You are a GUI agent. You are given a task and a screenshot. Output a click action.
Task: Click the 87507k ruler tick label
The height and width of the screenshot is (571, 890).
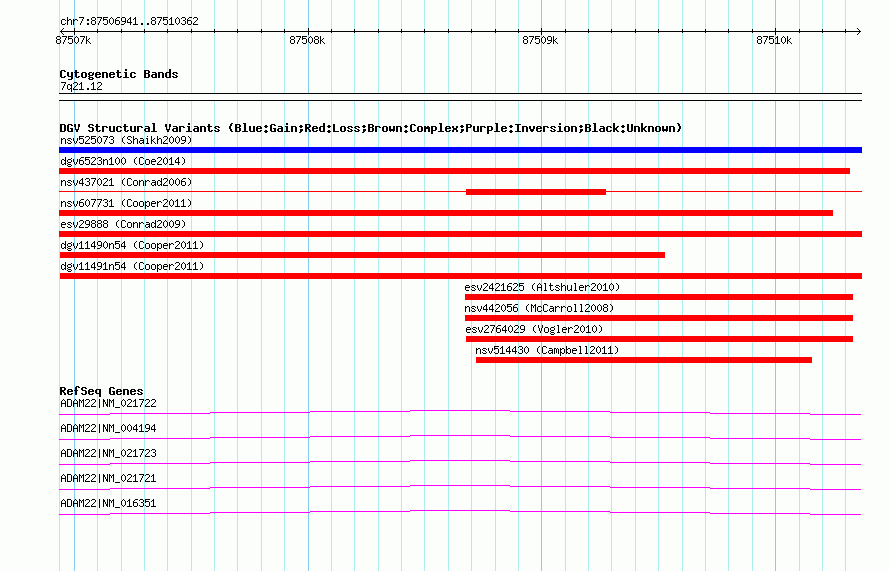coord(73,40)
